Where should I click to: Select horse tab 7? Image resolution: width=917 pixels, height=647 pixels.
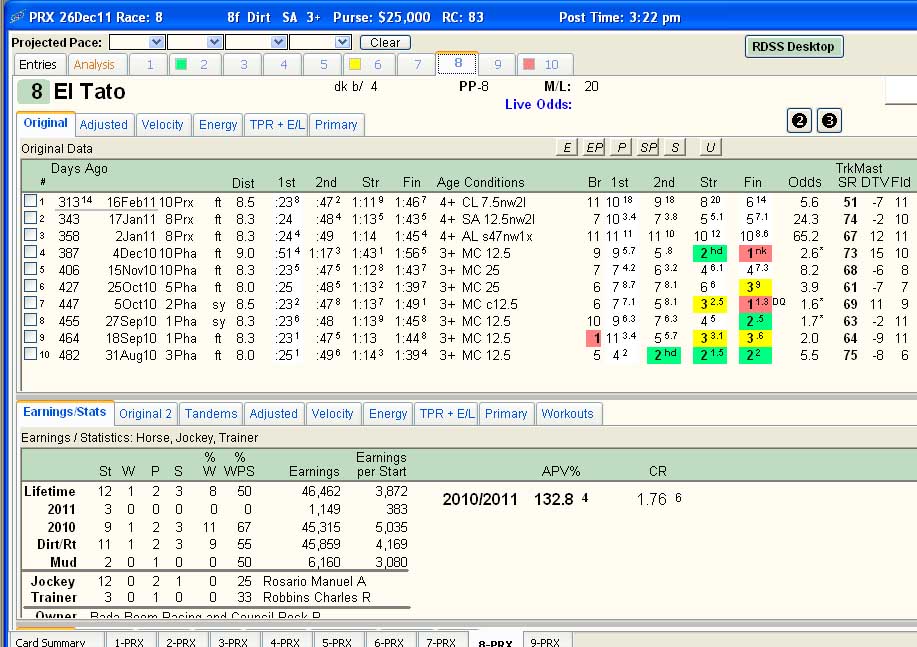pyautogui.click(x=417, y=64)
